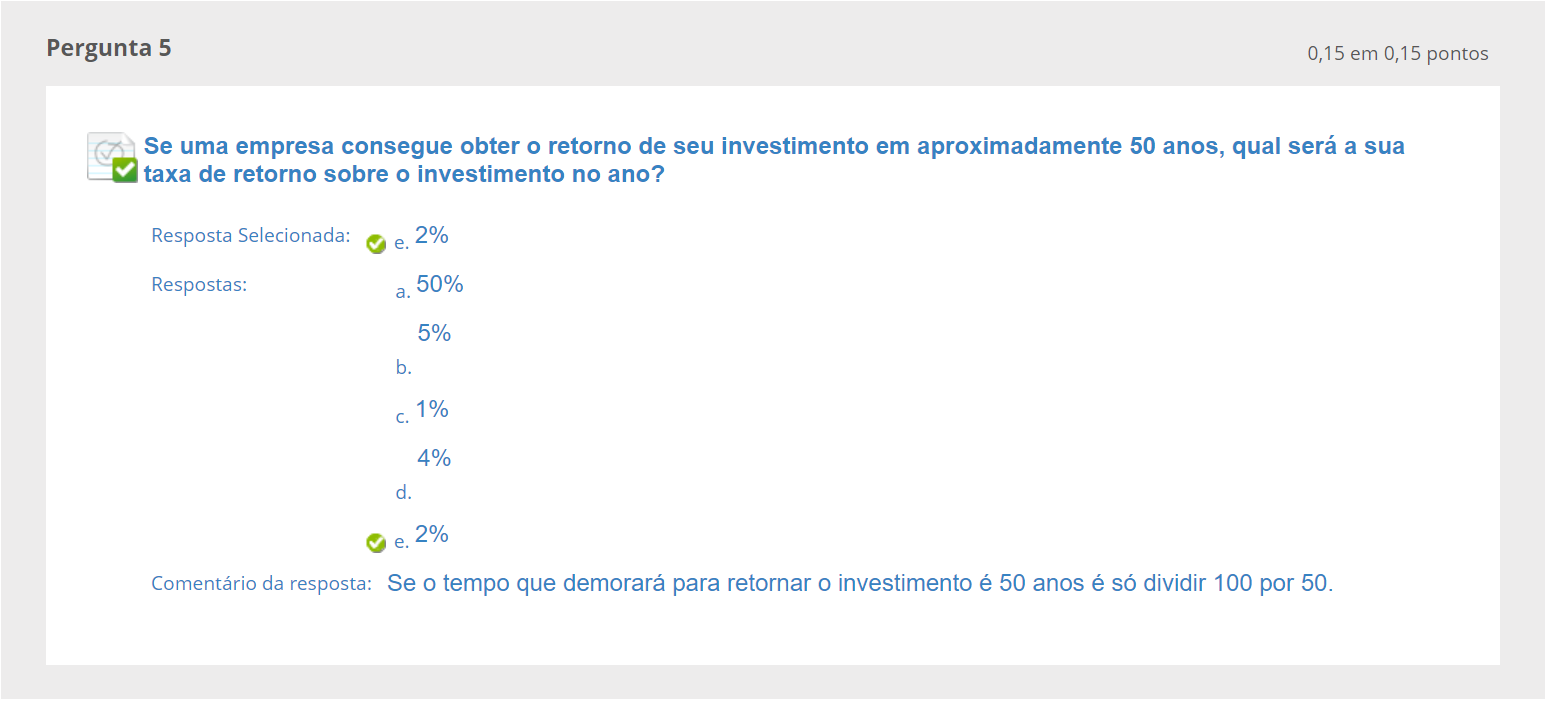Select the 5% answer value
This screenshot has width=1548, height=704.
pyautogui.click(x=434, y=334)
